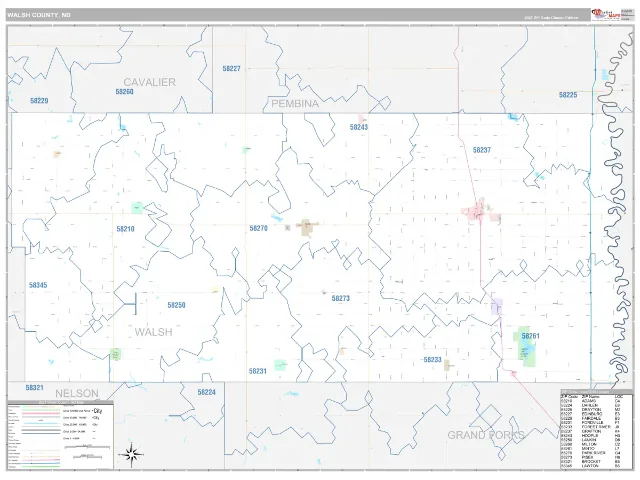Select PARK RIVER row in ZIP index
The width and height of the screenshot is (640, 480).
[592, 453]
